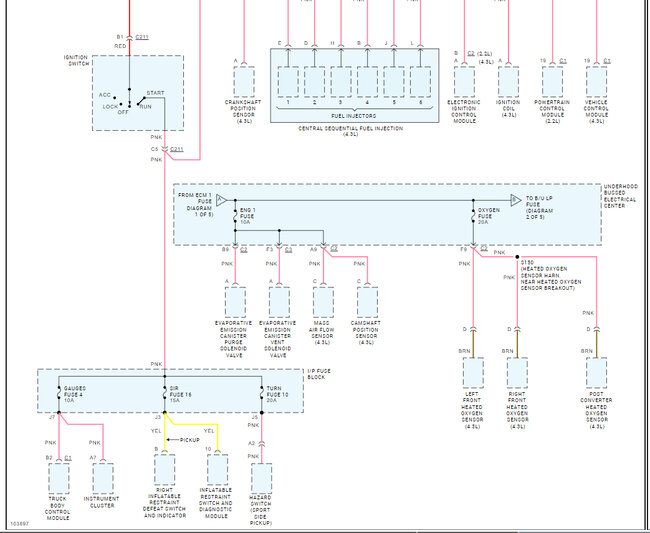Click the triangle A connector symbol

(x=221, y=201)
